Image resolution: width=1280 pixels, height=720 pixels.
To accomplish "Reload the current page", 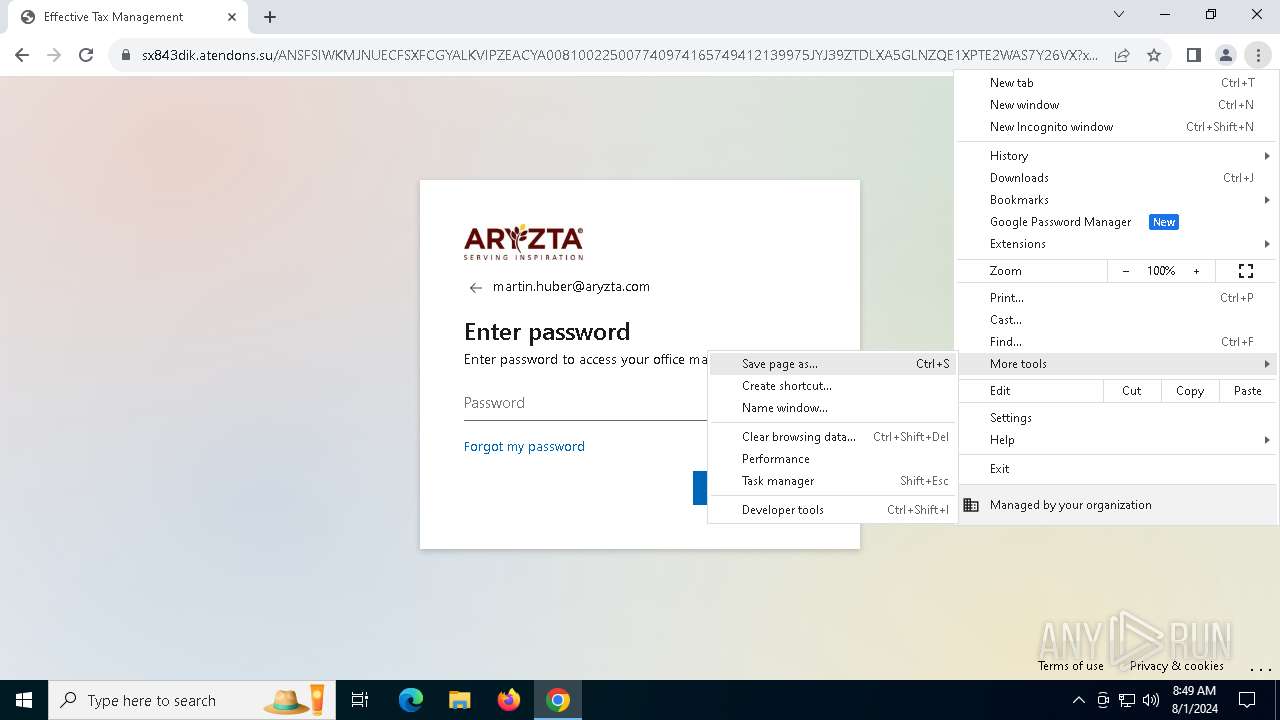I will pyautogui.click(x=86, y=55).
